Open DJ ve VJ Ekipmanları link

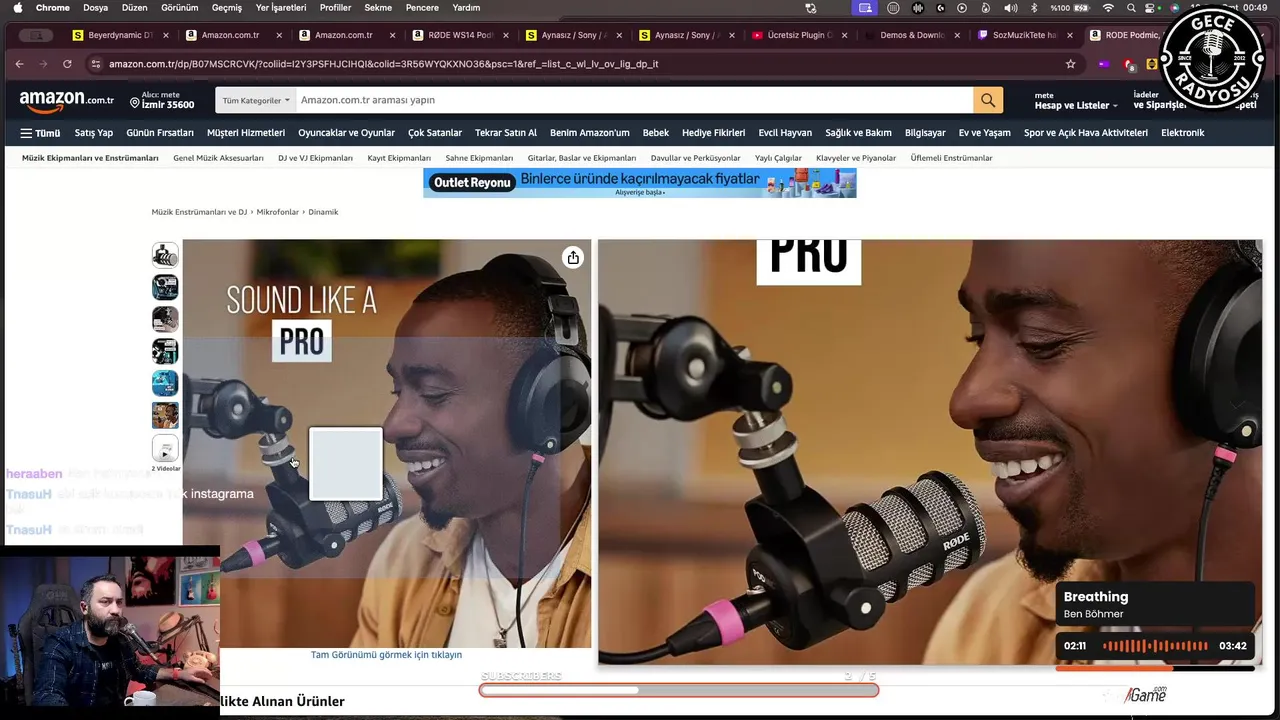(315, 158)
